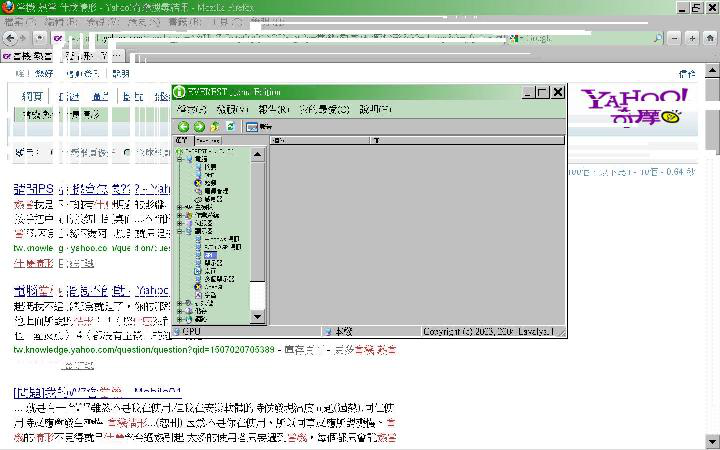Click the 作業系統 operating system node icon
The height and width of the screenshot is (450, 720).
pos(189,215)
